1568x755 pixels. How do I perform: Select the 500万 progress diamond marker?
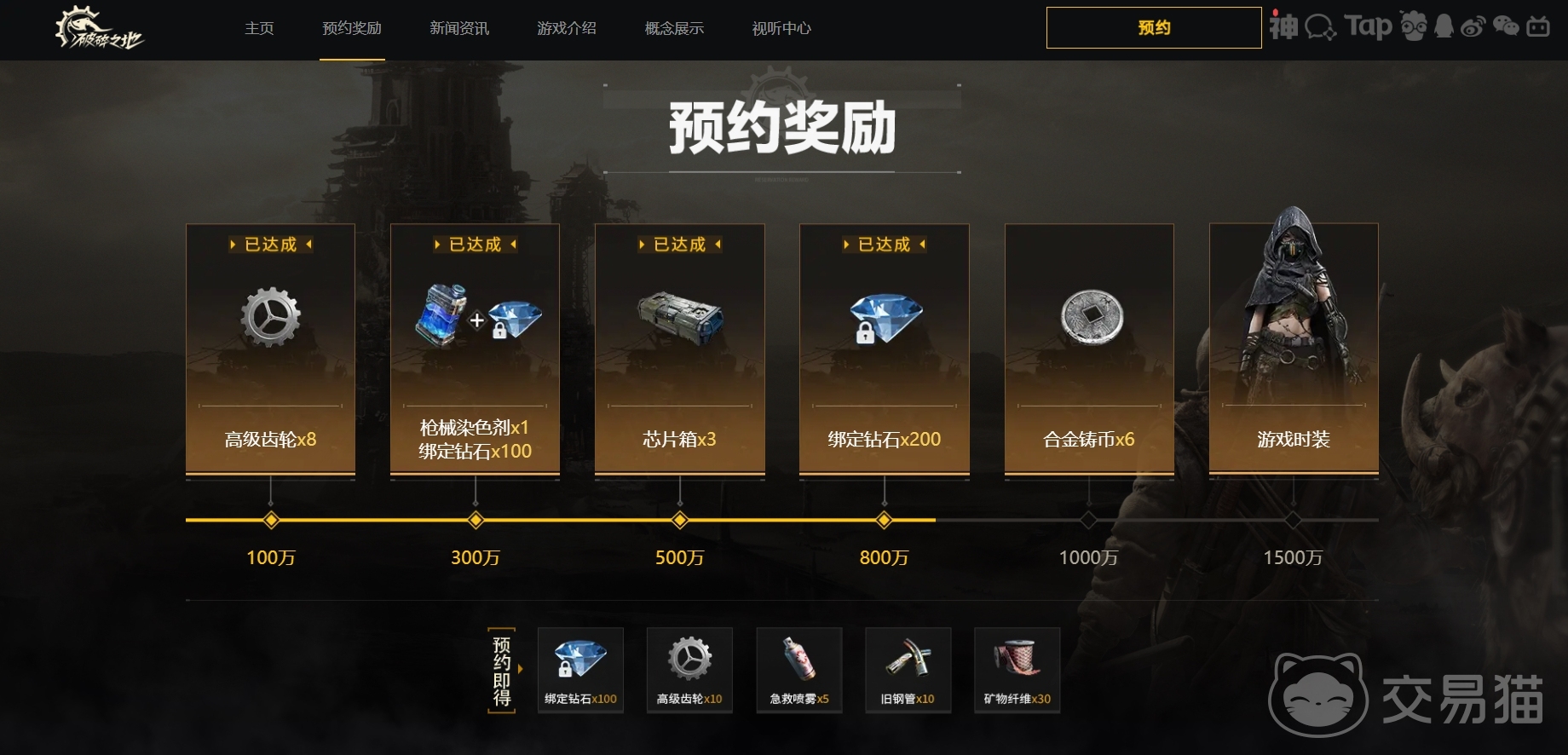point(679,520)
